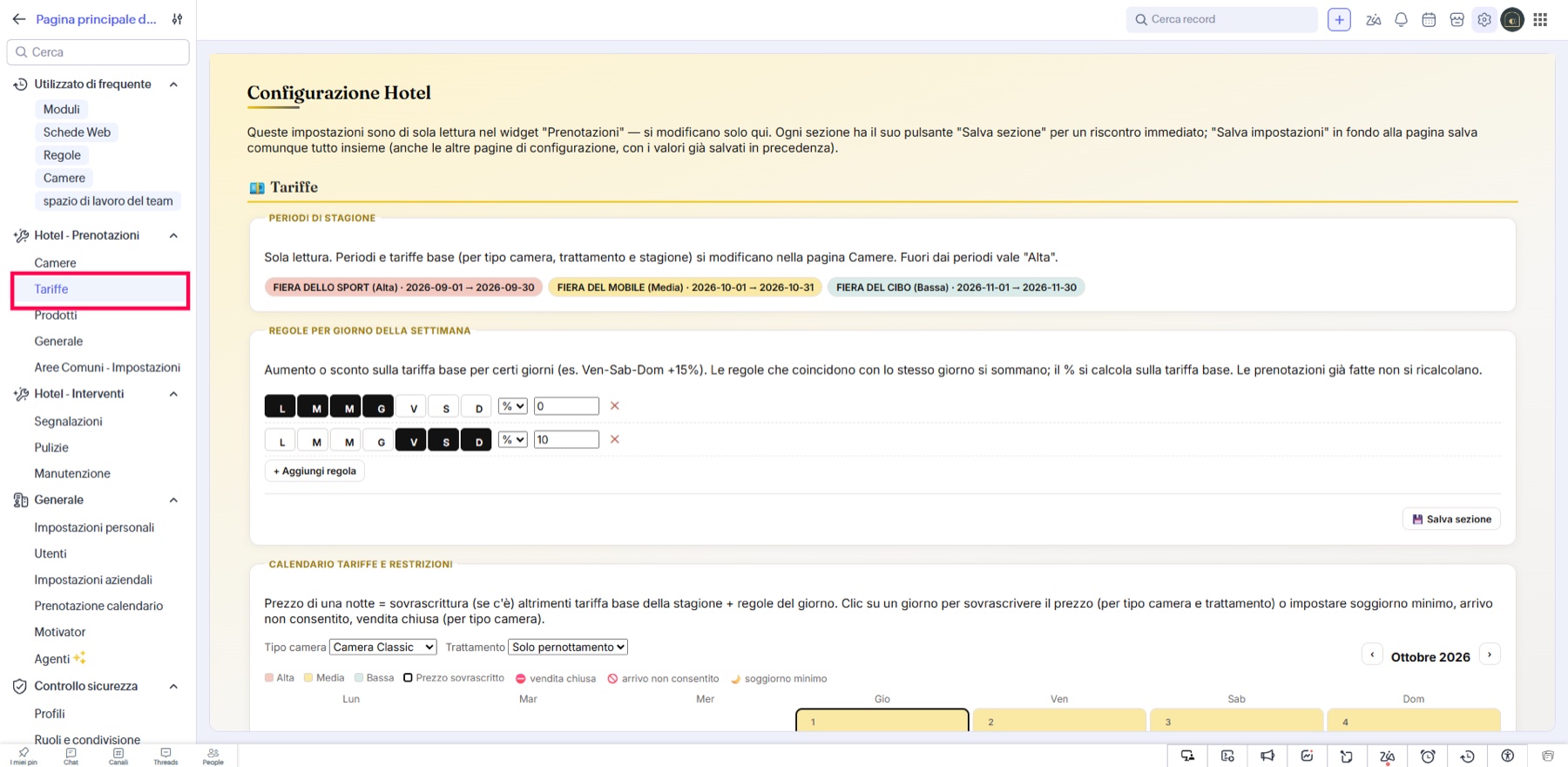Open the notifications bell
This screenshot has width=1568, height=767.
coord(1401,19)
